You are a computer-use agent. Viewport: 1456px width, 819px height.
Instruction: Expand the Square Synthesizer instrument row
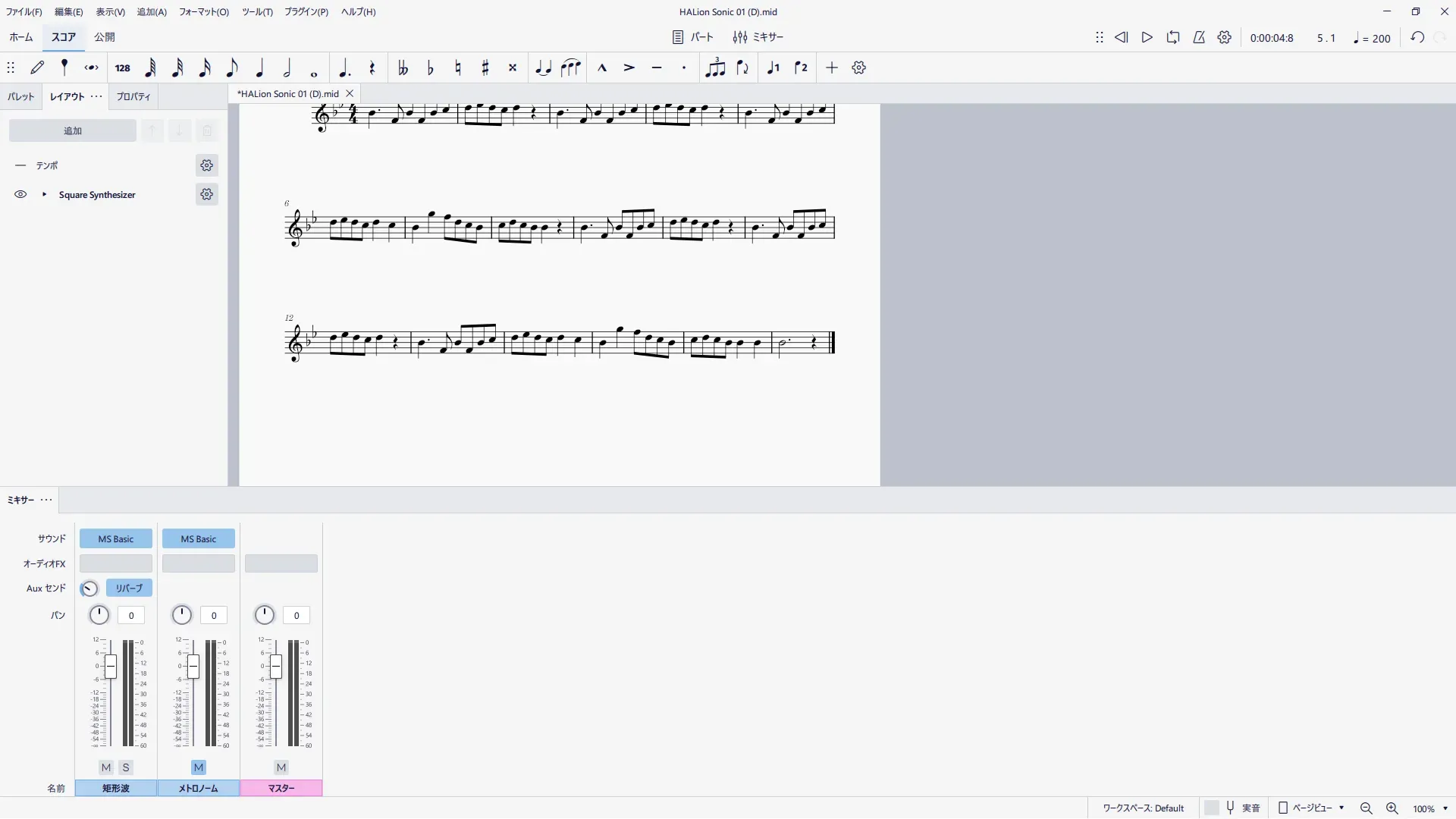(x=44, y=195)
